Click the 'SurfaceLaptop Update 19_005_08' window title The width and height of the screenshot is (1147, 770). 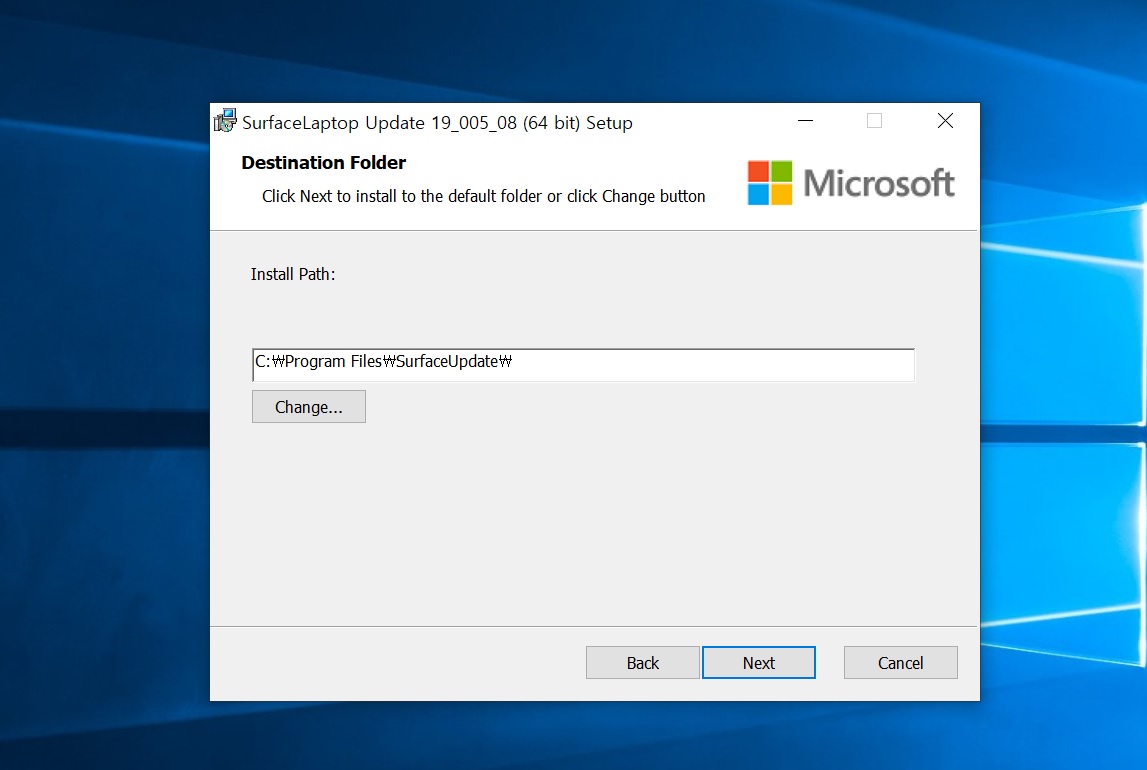(x=437, y=123)
